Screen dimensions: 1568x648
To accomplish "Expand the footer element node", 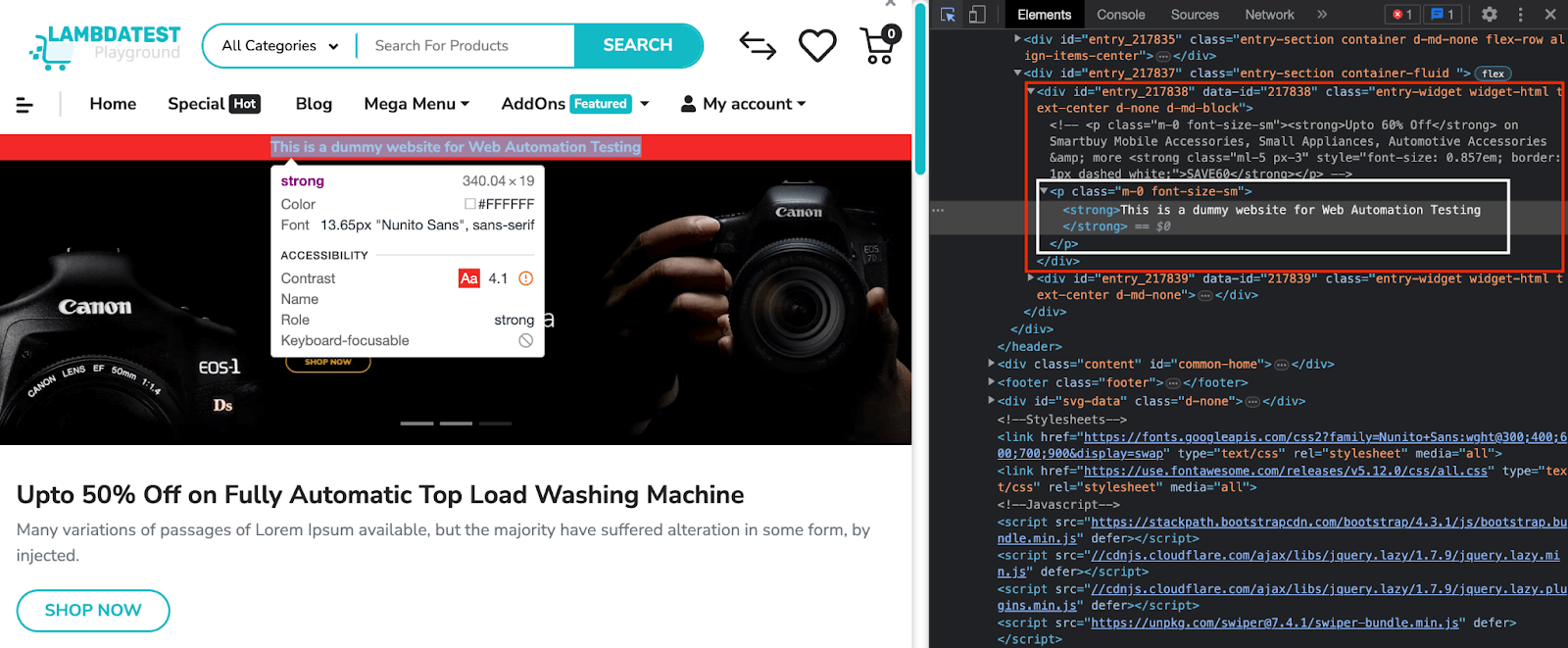I will pyautogui.click(x=991, y=382).
